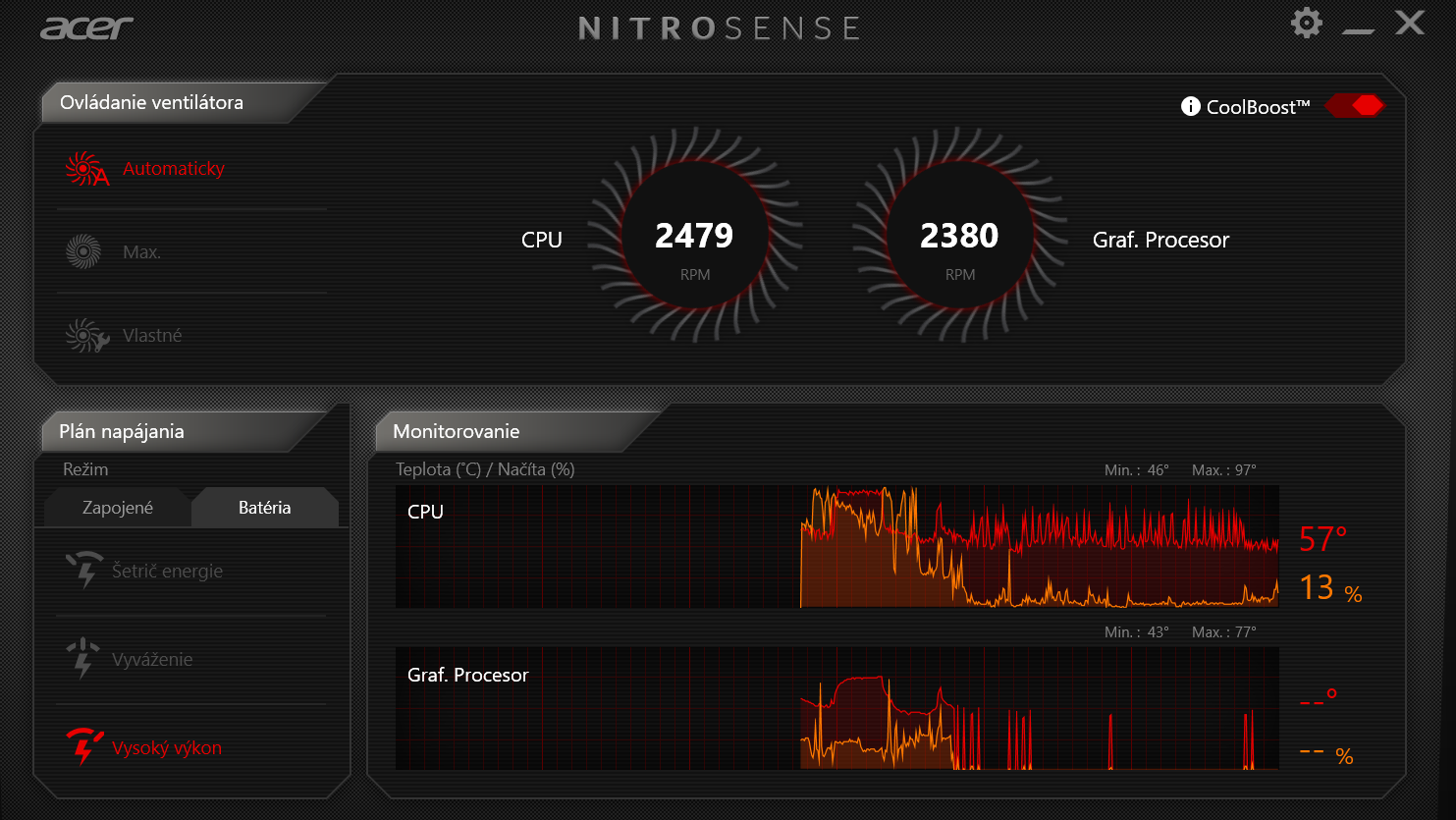Click the GPU Max.: 77° value
The width and height of the screenshot is (1456, 820).
pos(1223,632)
